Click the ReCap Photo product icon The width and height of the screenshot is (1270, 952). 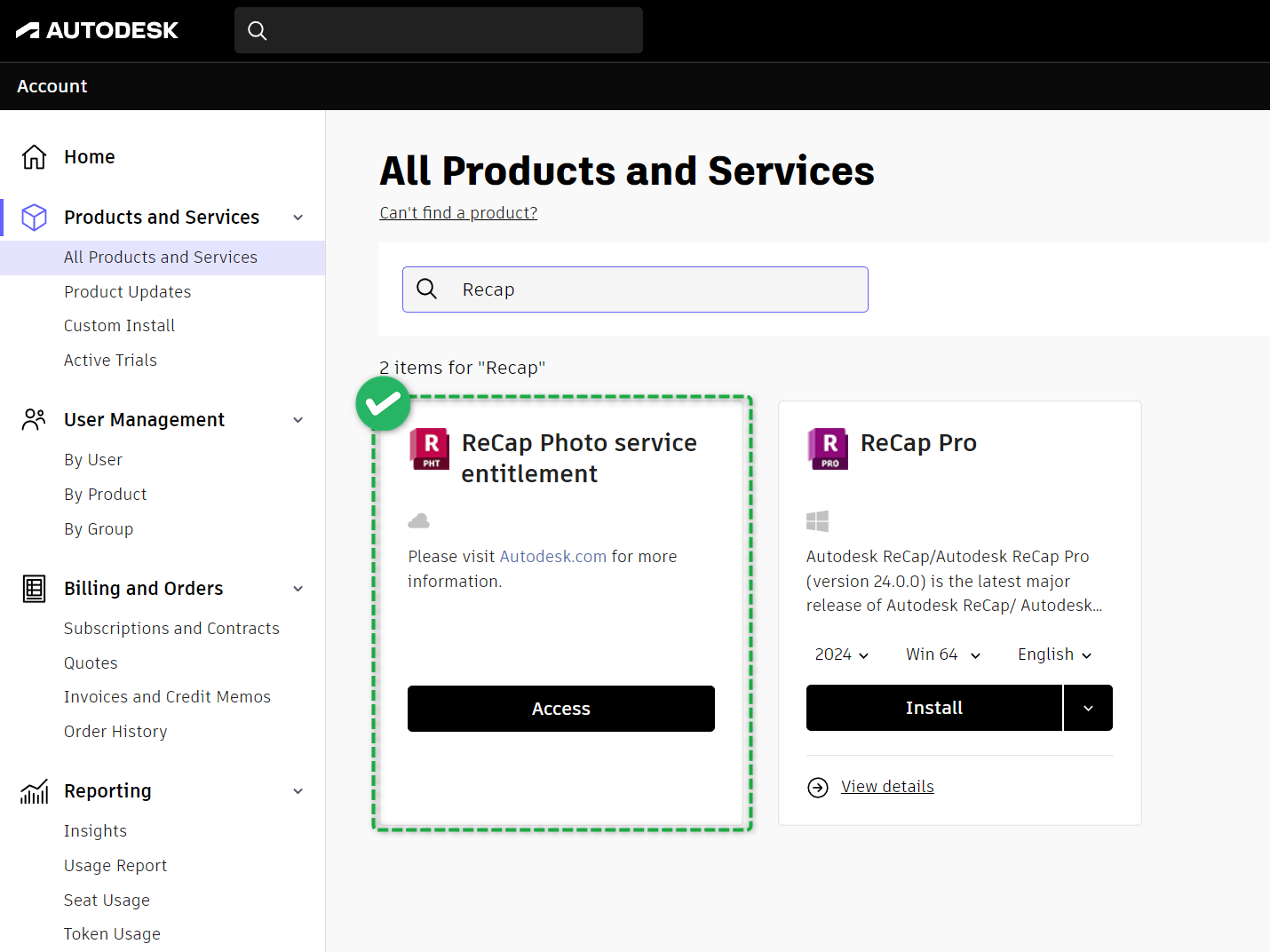click(x=430, y=448)
